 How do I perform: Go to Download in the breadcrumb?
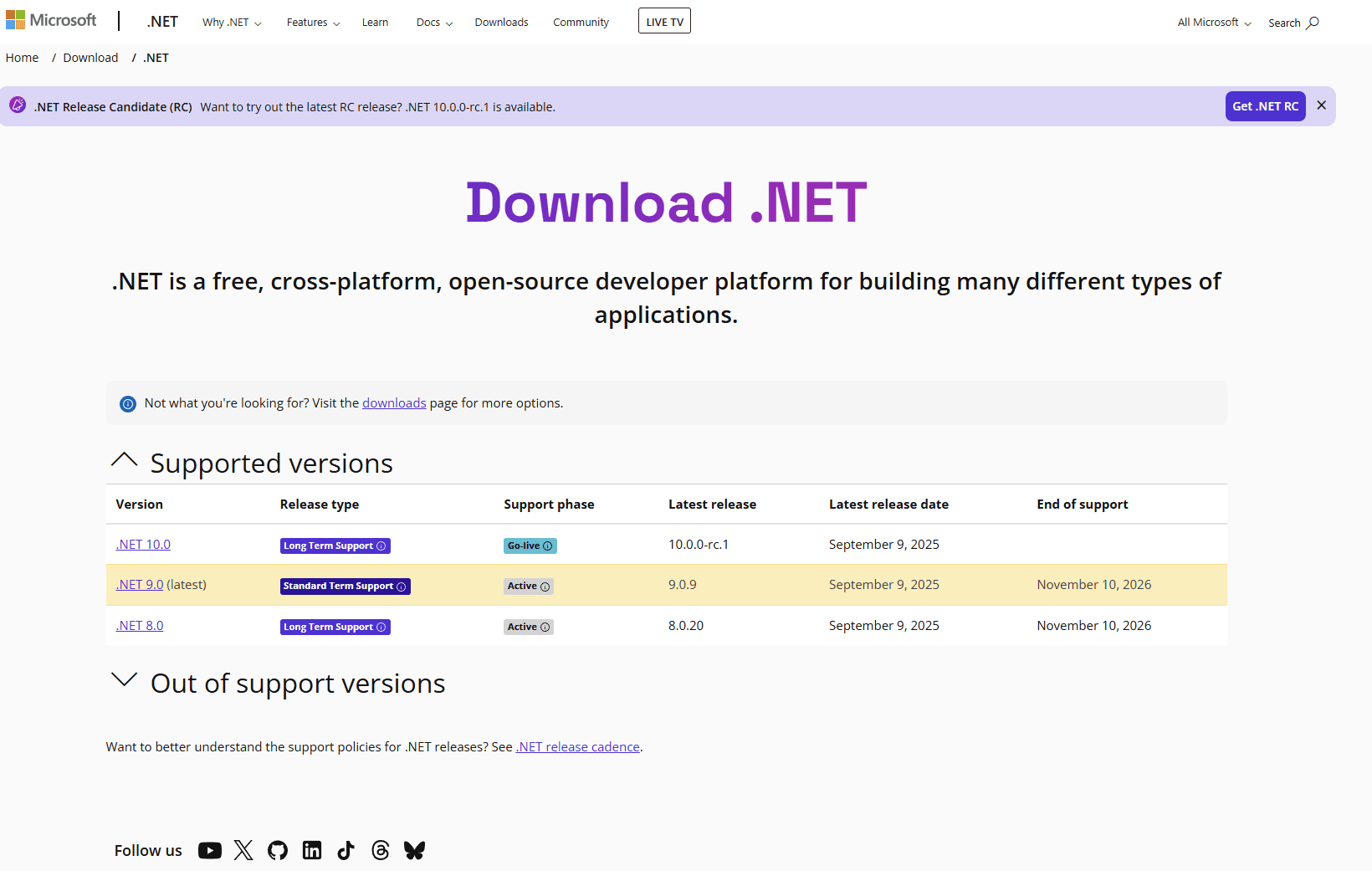[90, 58]
